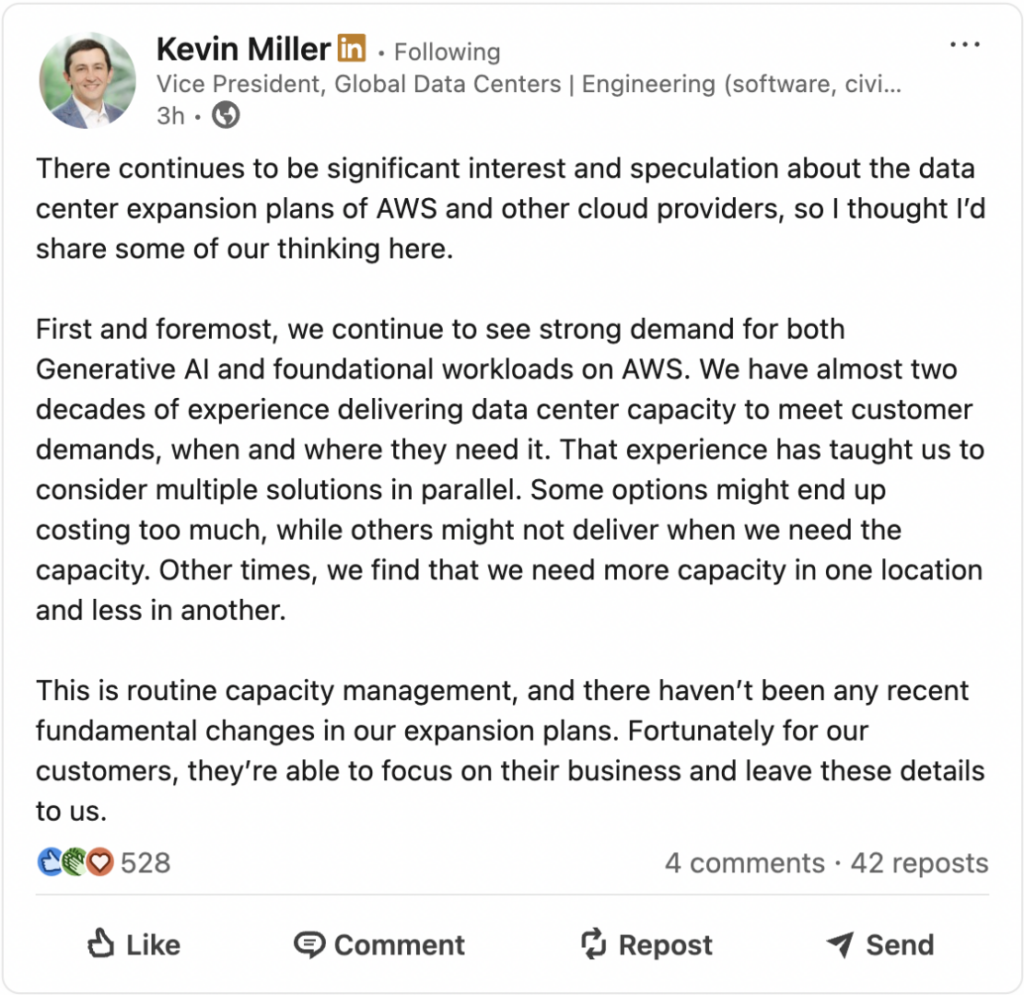Open the 4 comments link
The width and height of the screenshot is (1024, 995).
[x=744, y=863]
